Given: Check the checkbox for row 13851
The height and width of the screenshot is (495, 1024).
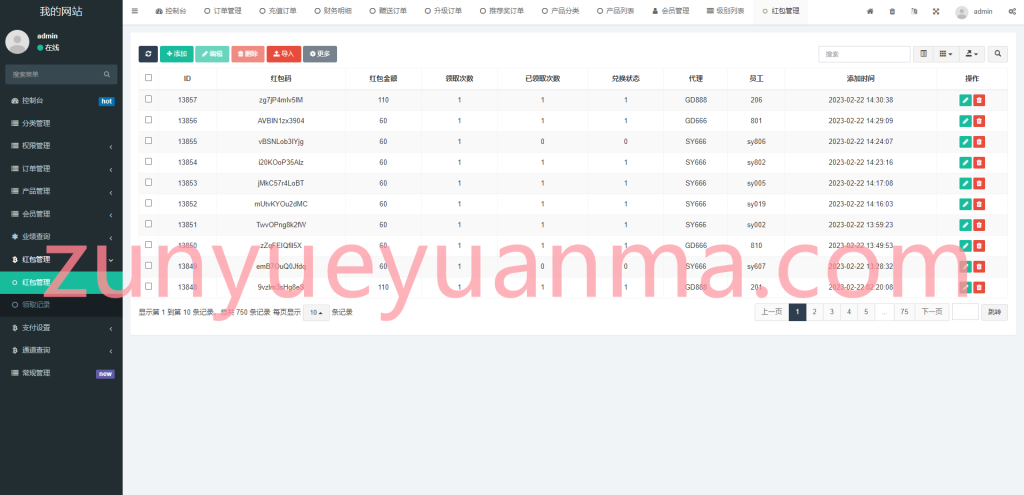Looking at the screenshot, I should (x=148, y=224).
